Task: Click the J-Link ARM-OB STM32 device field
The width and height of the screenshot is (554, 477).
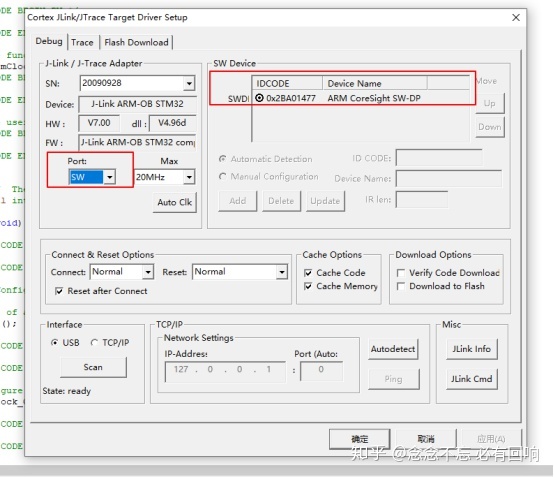Action: point(137,104)
